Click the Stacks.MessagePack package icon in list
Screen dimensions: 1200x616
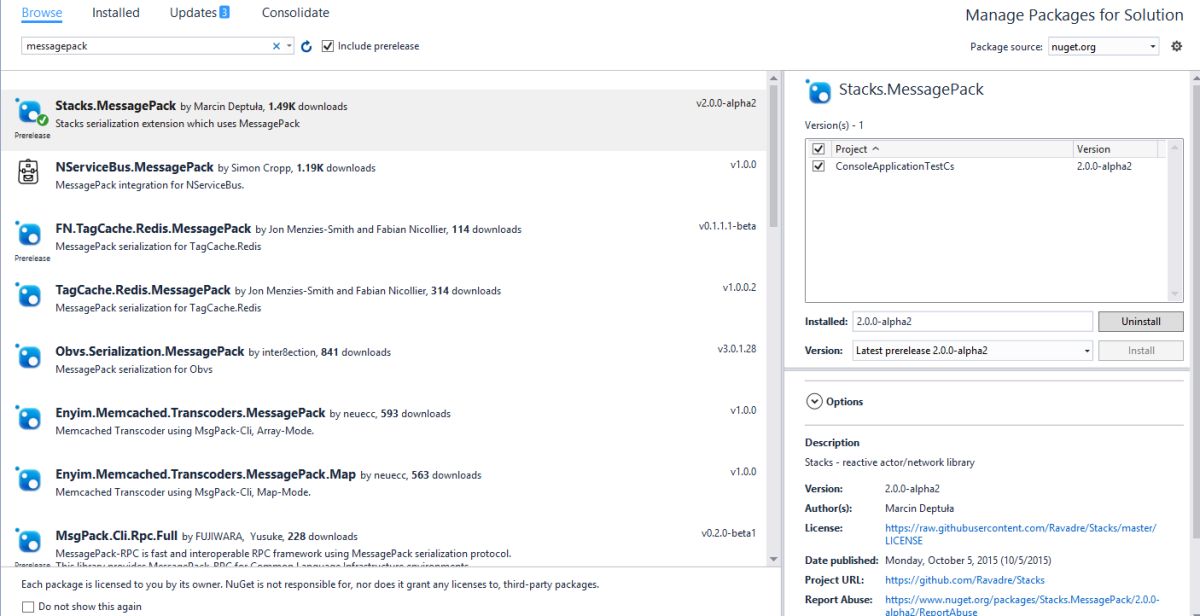pos(31,112)
